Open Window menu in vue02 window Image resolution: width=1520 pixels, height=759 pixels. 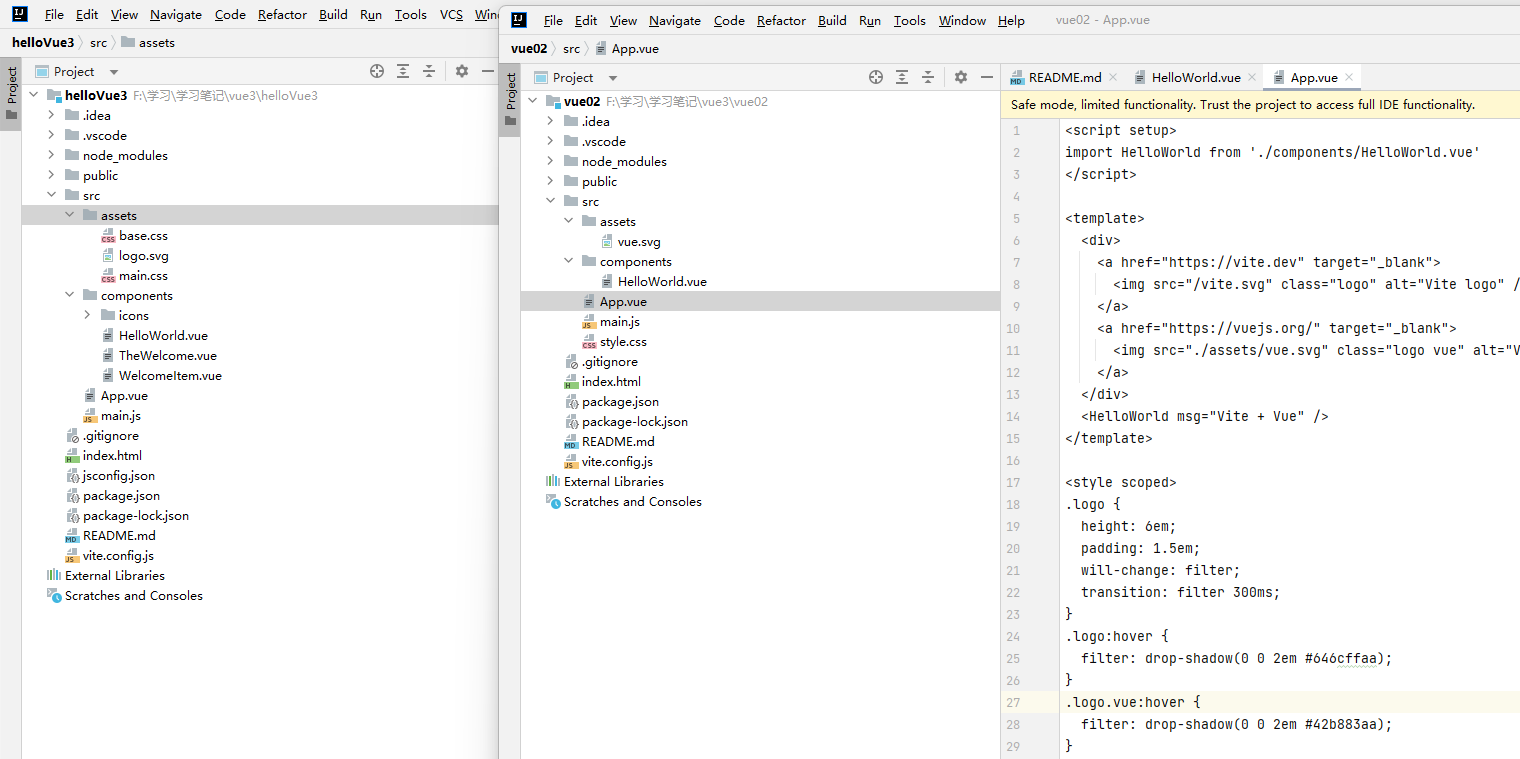pos(962,20)
